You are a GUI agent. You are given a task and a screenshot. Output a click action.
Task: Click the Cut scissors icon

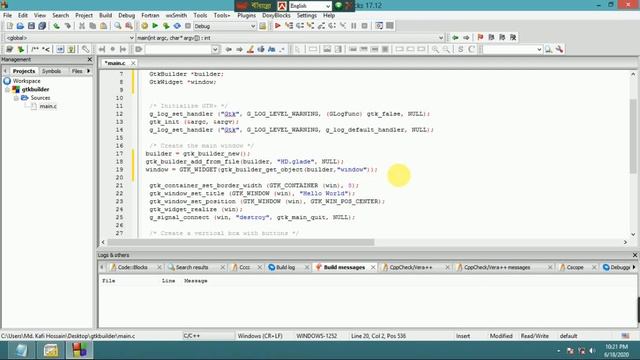pyautogui.click(x=82, y=26)
